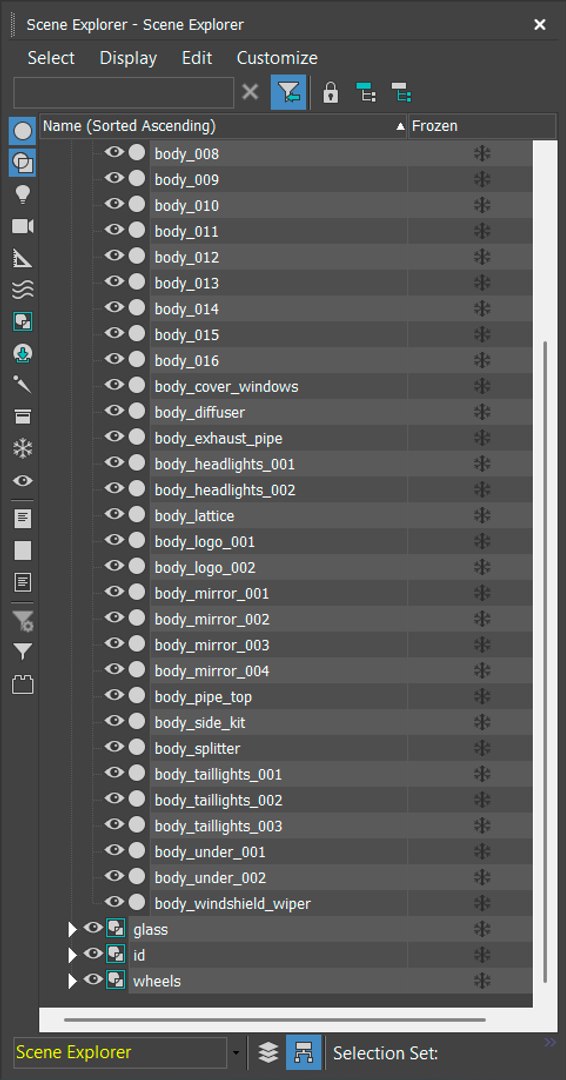Expand the glass group

tap(72, 930)
